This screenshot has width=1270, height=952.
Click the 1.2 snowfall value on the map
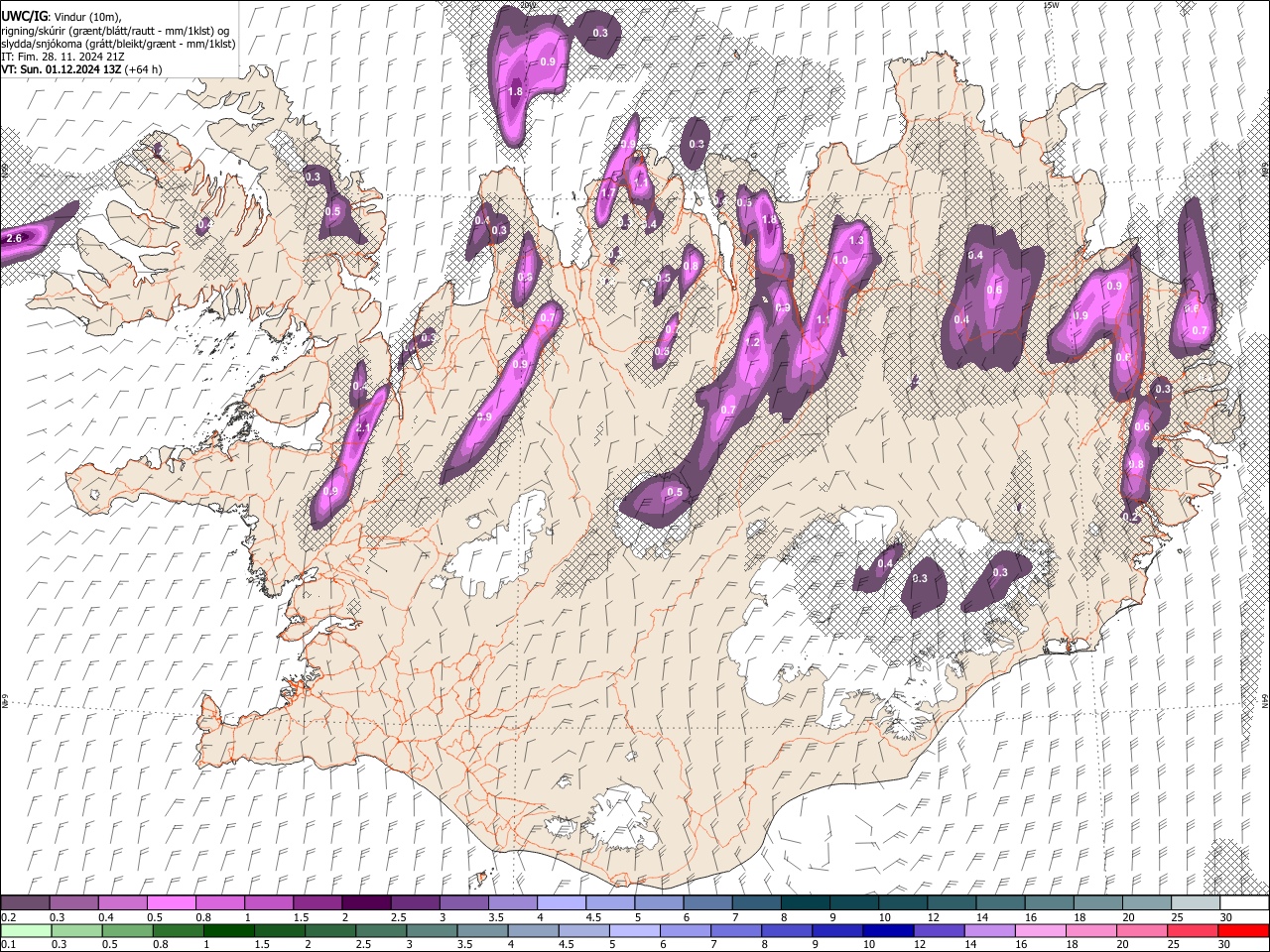point(752,343)
